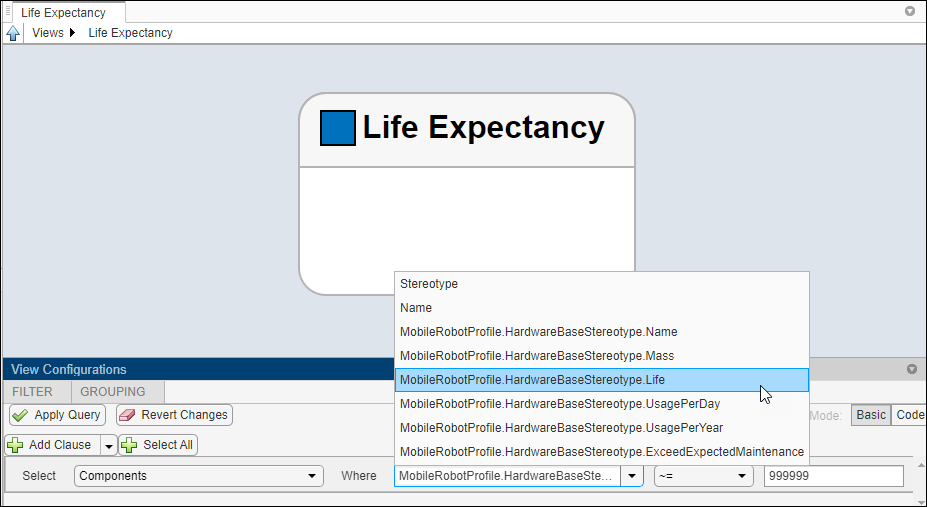Click the Add Clause button
Viewport: 927px width, 507px height.
coord(52,445)
